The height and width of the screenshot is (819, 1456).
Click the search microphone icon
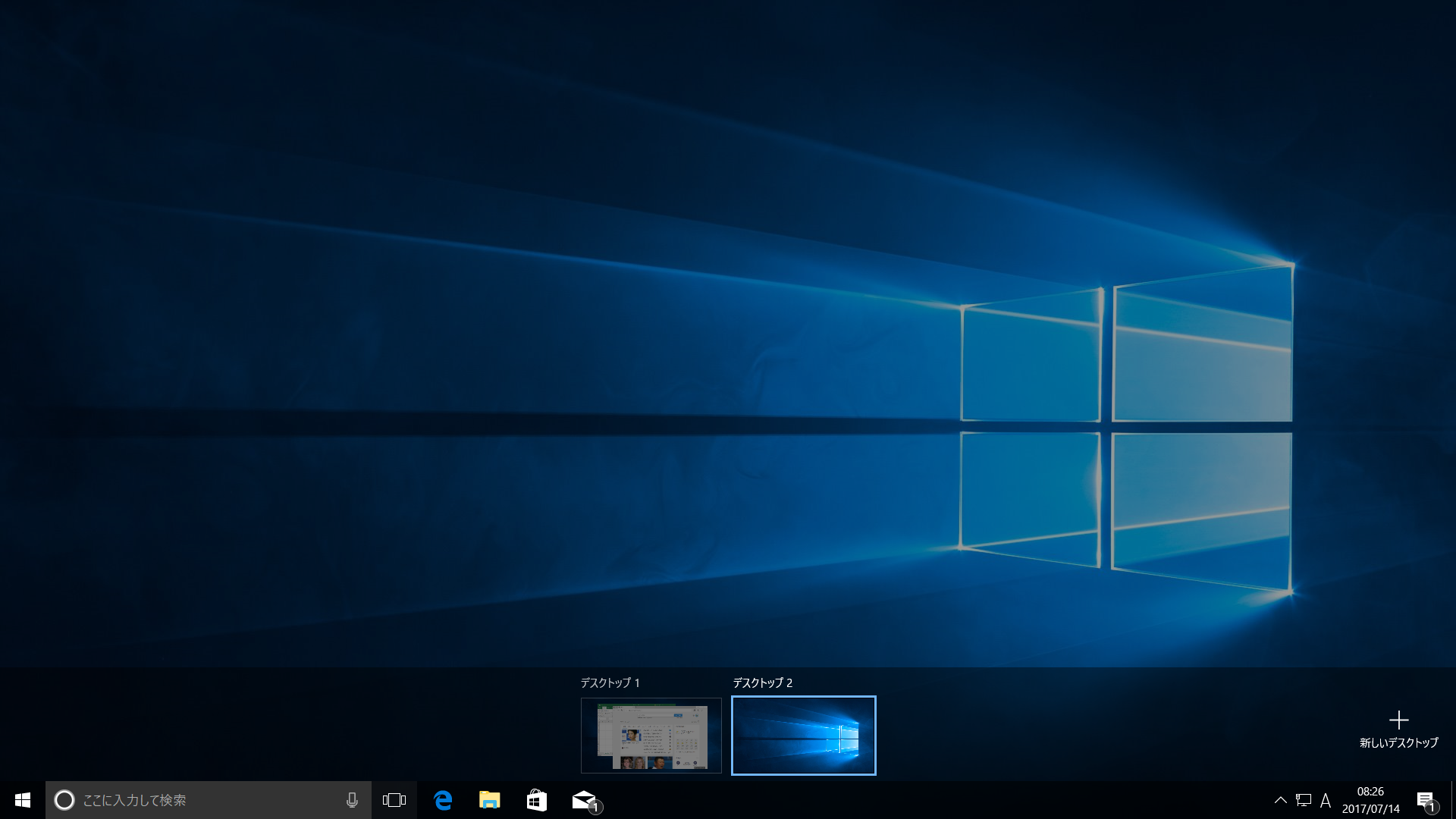[x=352, y=800]
